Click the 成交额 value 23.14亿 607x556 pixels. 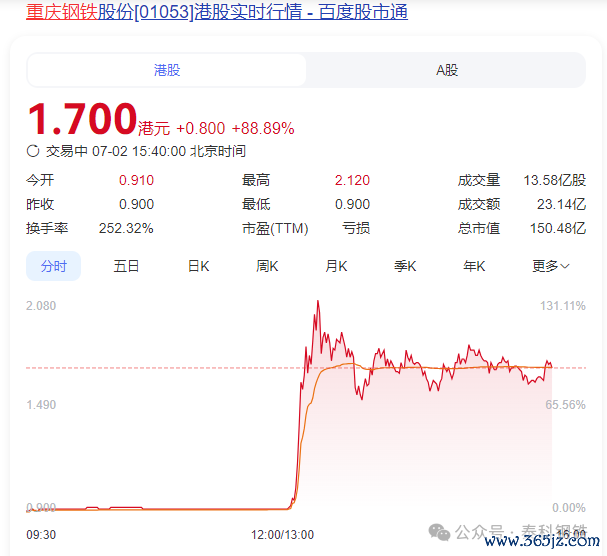(x=561, y=204)
